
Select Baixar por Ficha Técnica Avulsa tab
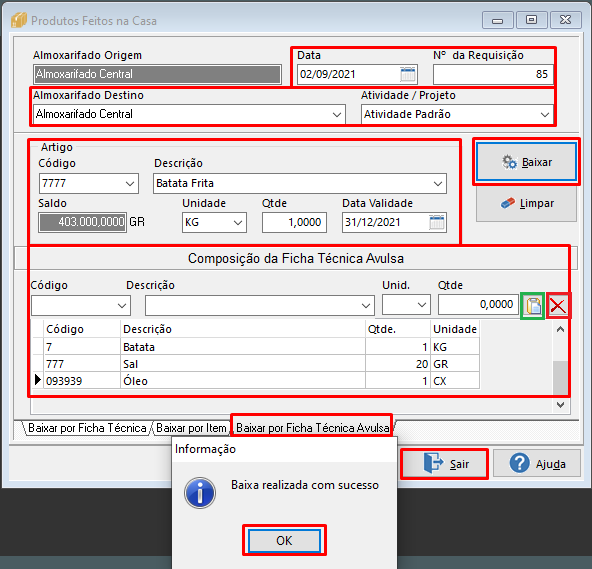click(313, 428)
